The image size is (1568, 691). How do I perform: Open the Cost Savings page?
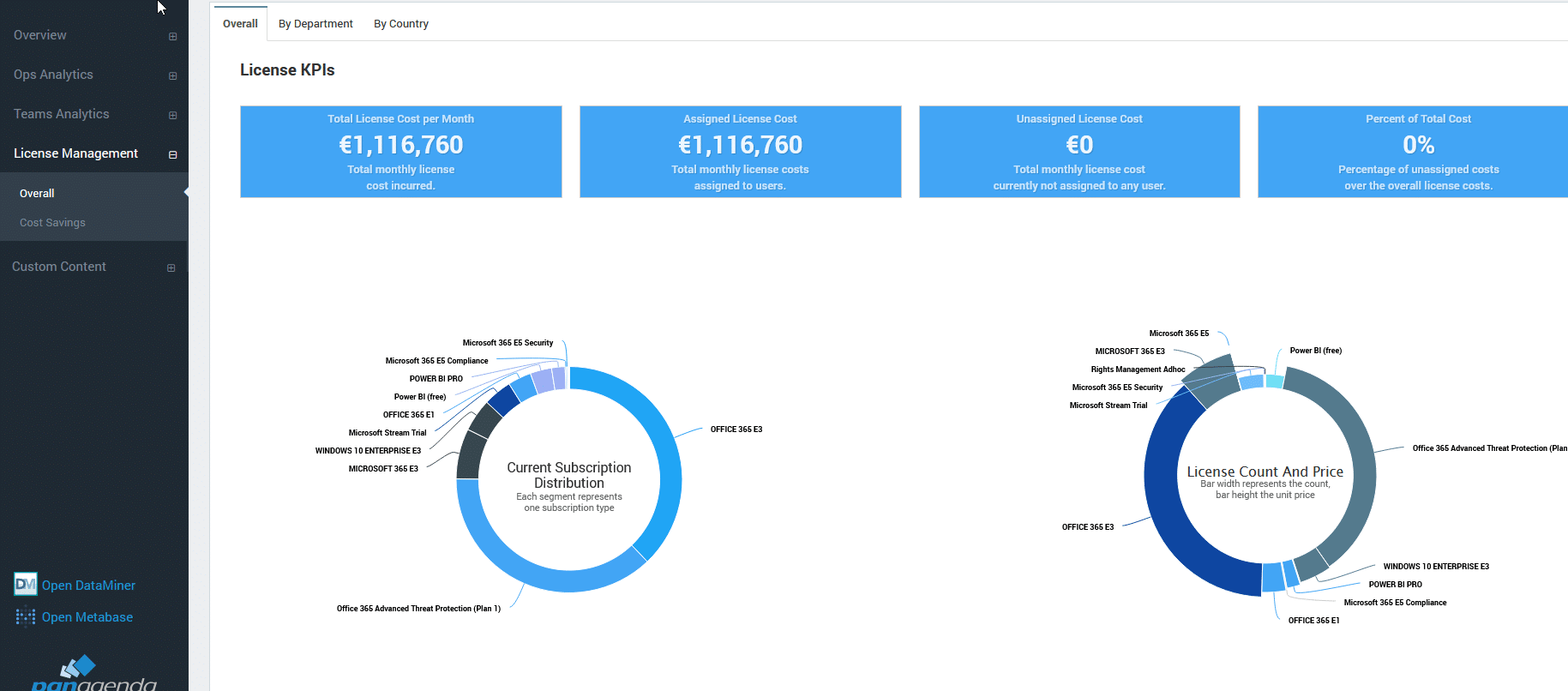coord(52,223)
